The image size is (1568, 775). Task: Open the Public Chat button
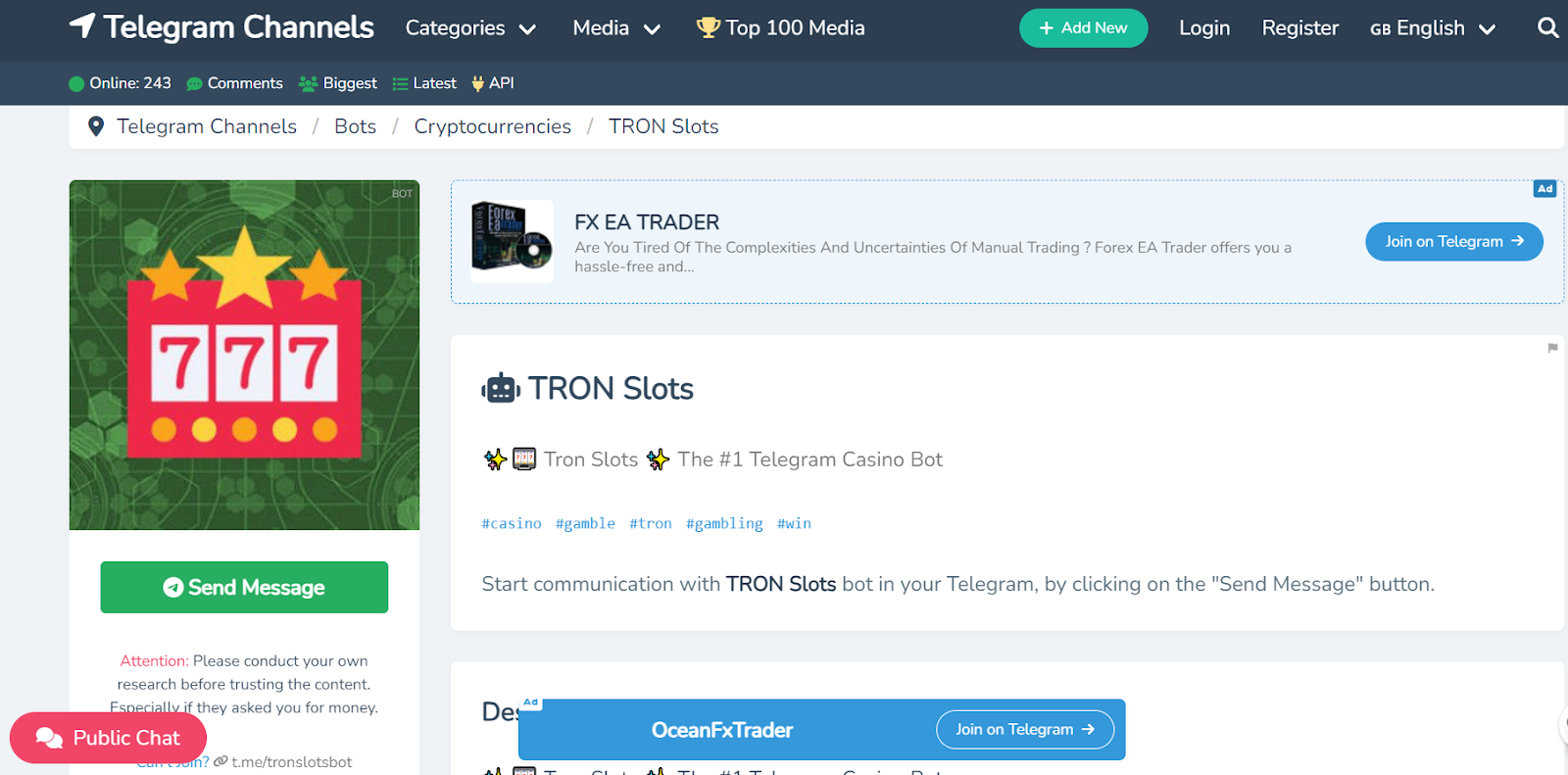coord(108,738)
